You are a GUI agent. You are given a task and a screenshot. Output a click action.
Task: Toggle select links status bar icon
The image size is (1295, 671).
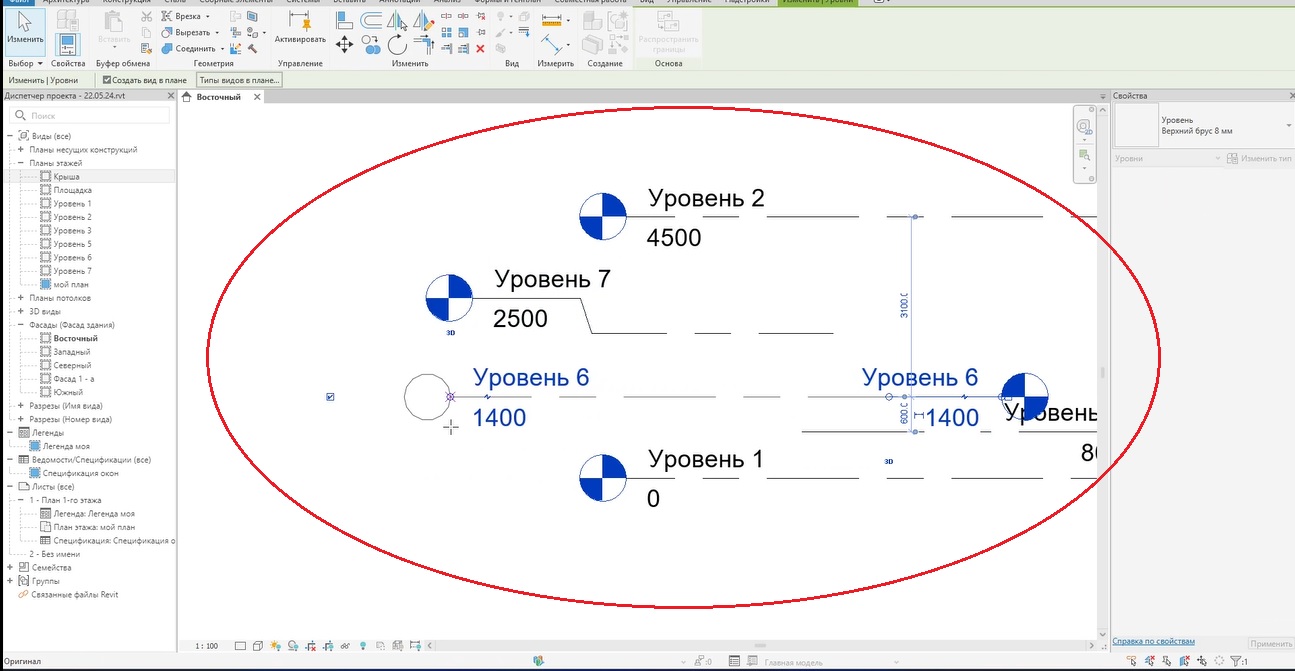tap(1130, 661)
